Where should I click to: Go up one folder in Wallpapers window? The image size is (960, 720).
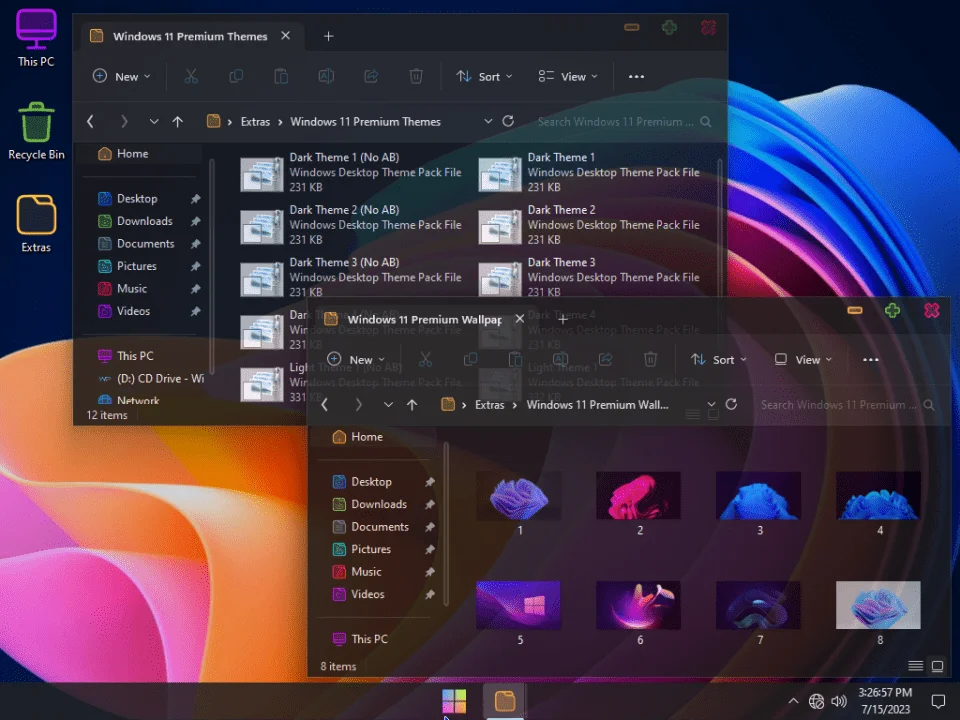point(412,405)
